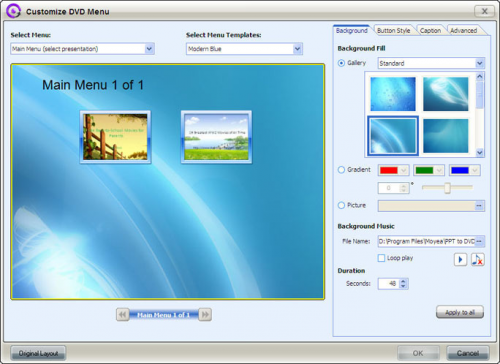Select the white wisps background thumbnail
500x364 pixels.
click(x=446, y=94)
